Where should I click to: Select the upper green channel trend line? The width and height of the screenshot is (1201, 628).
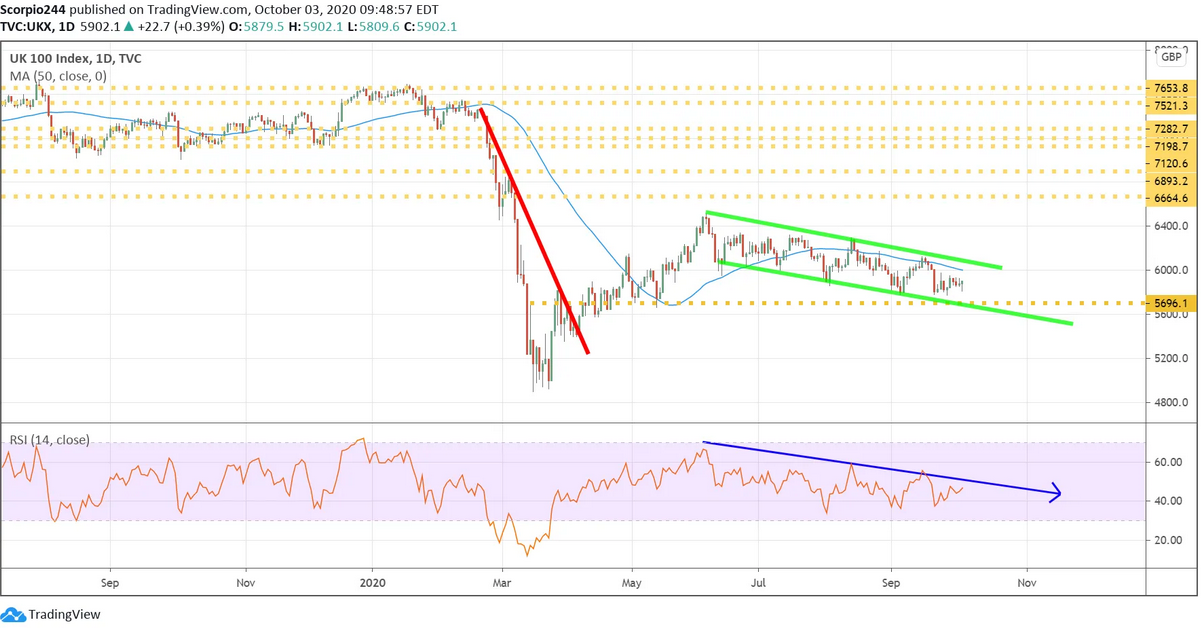853,240
